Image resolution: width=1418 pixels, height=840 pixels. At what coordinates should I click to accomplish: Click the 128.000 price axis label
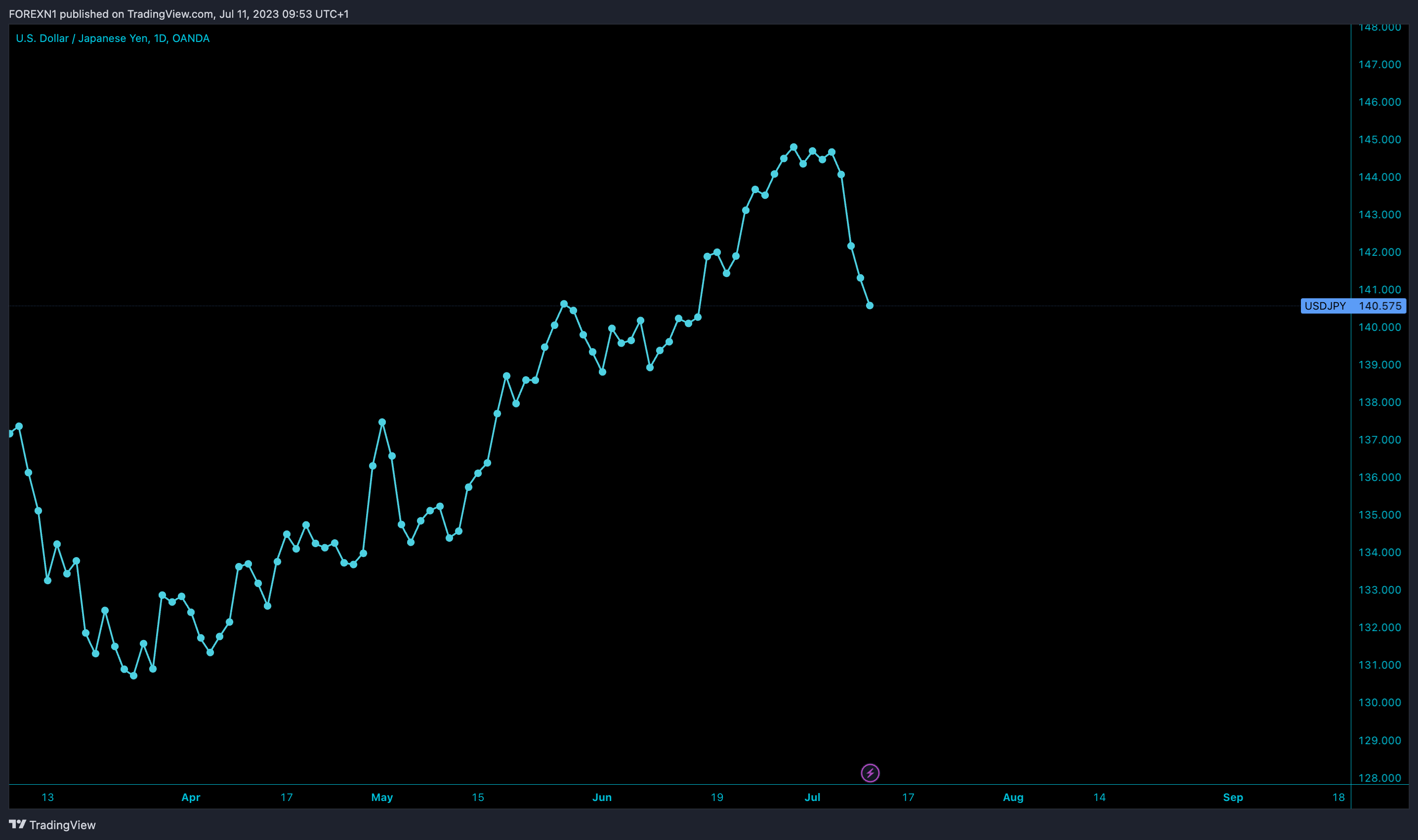pyautogui.click(x=1379, y=778)
